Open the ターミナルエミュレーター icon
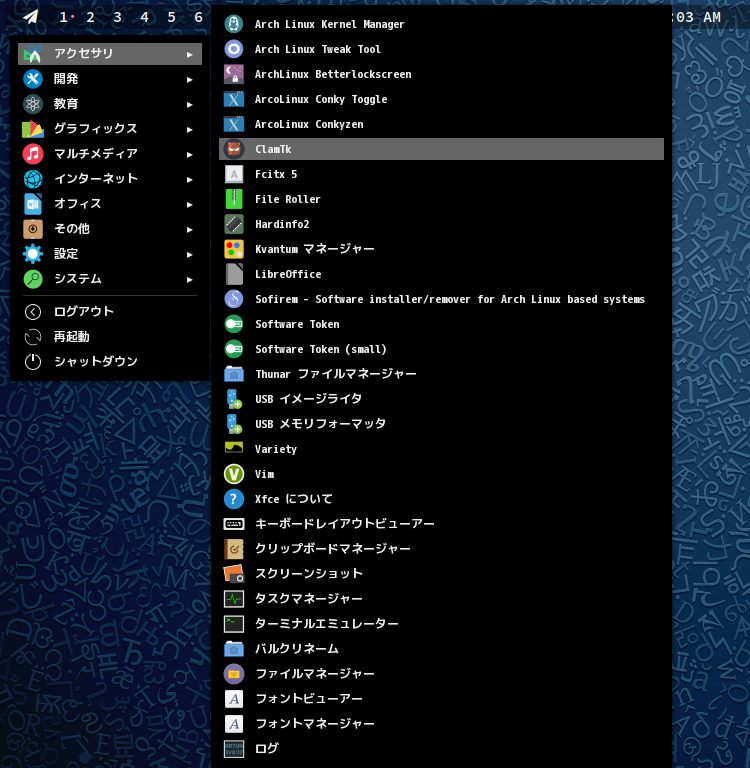 [234, 624]
